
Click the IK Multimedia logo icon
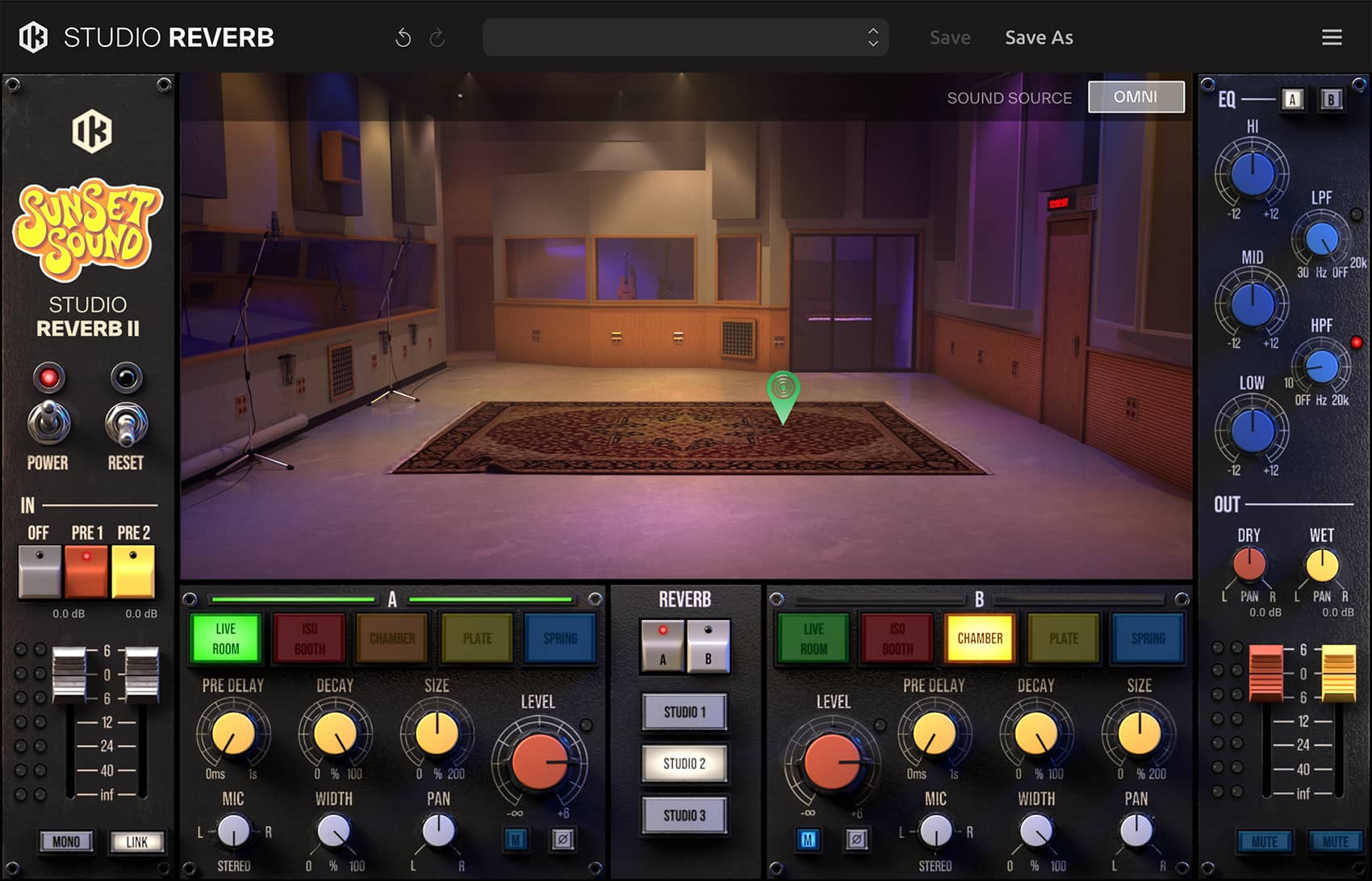click(33, 37)
